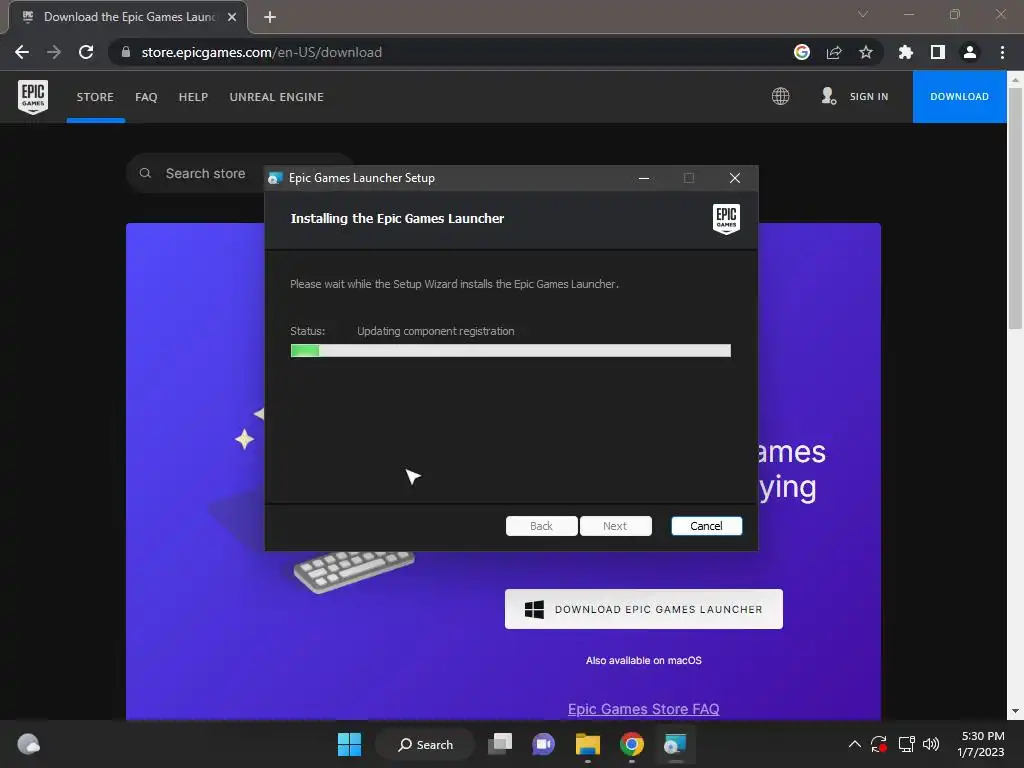
Task: Toggle the Chrome side panel icon
Action: 938,52
